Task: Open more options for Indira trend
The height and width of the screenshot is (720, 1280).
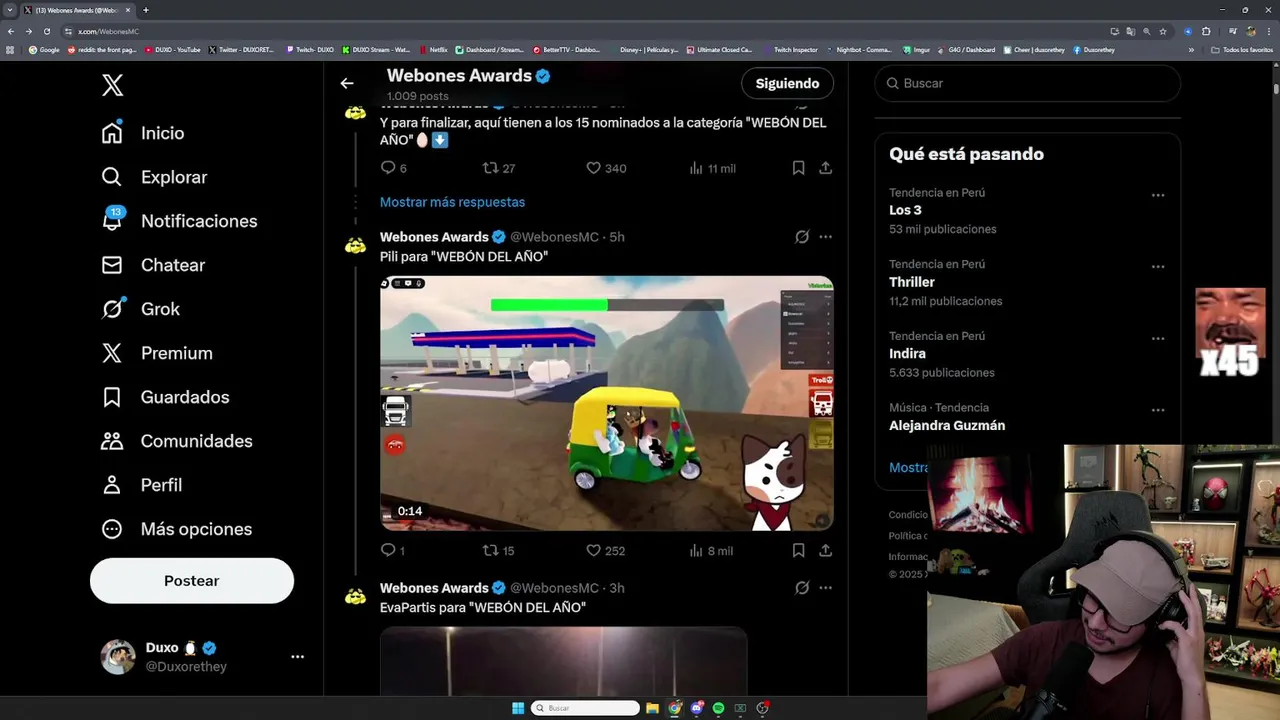Action: click(1157, 339)
